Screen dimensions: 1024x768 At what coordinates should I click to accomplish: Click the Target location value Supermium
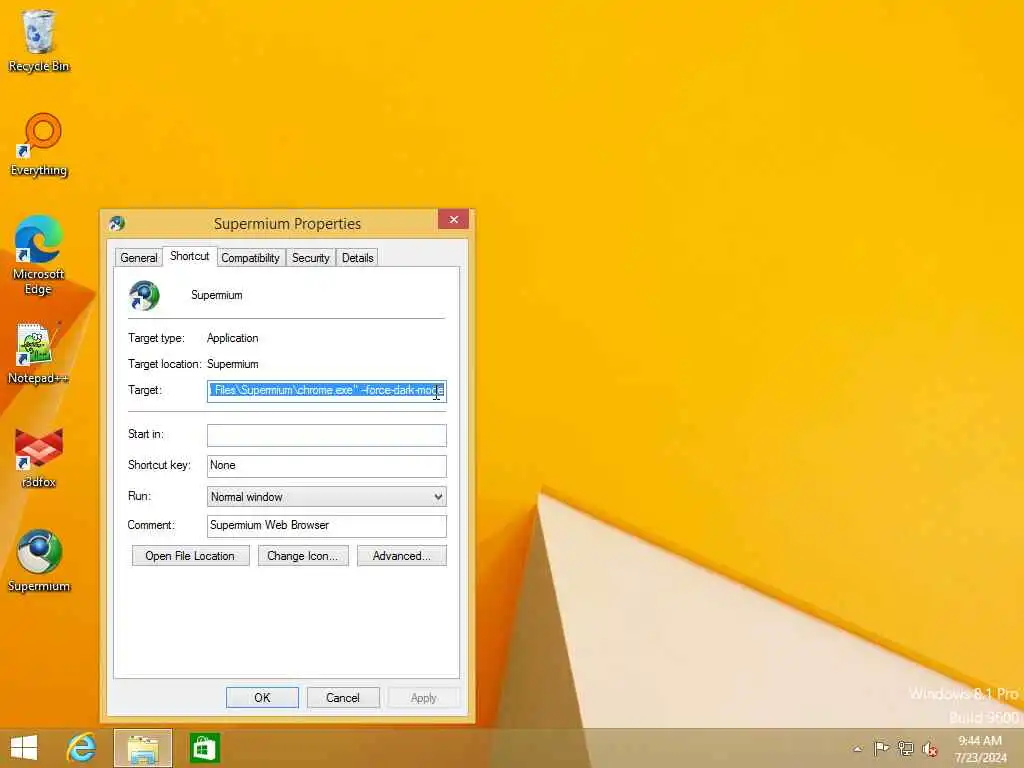232,364
